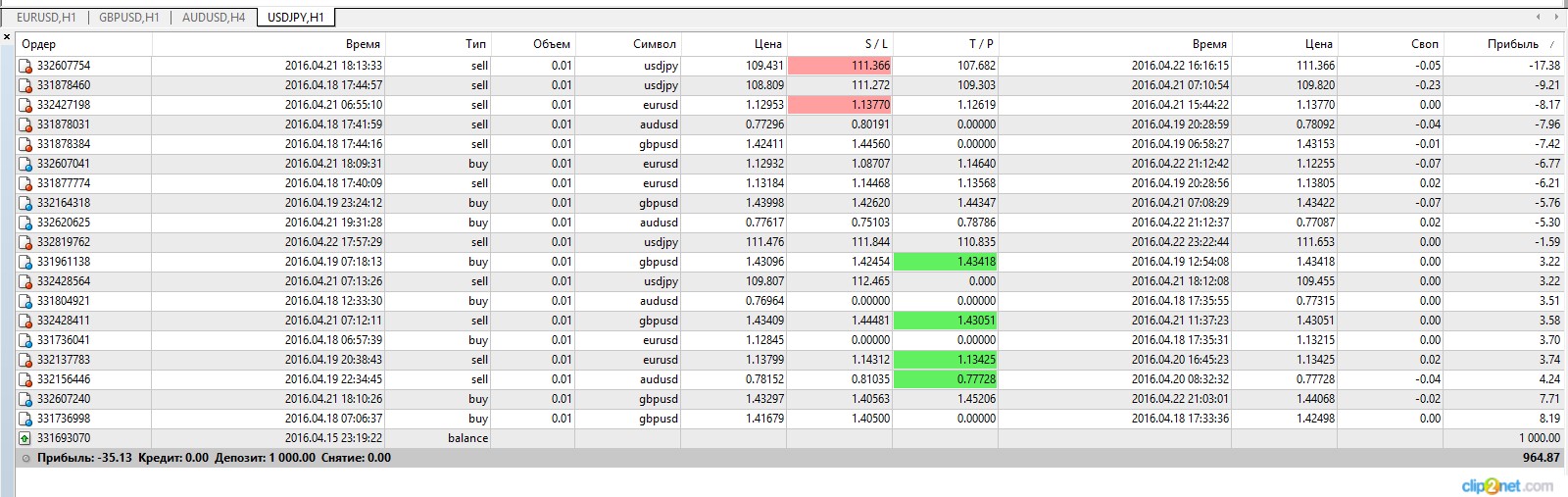The image size is (1568, 497).
Task: Select the icon next to order 331878031
Action: point(25,124)
